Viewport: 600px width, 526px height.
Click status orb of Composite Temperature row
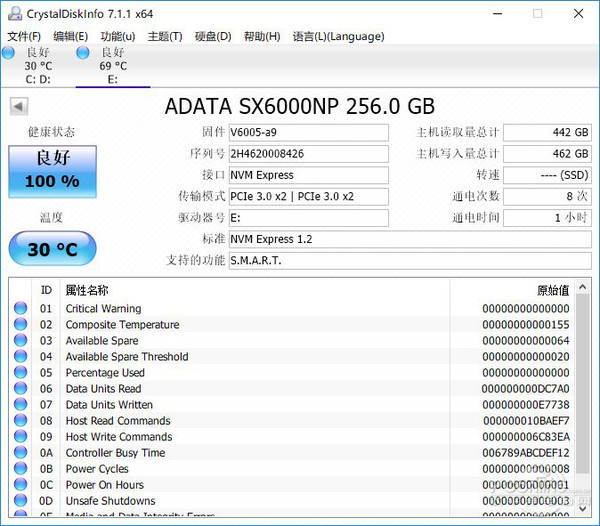pos(21,324)
